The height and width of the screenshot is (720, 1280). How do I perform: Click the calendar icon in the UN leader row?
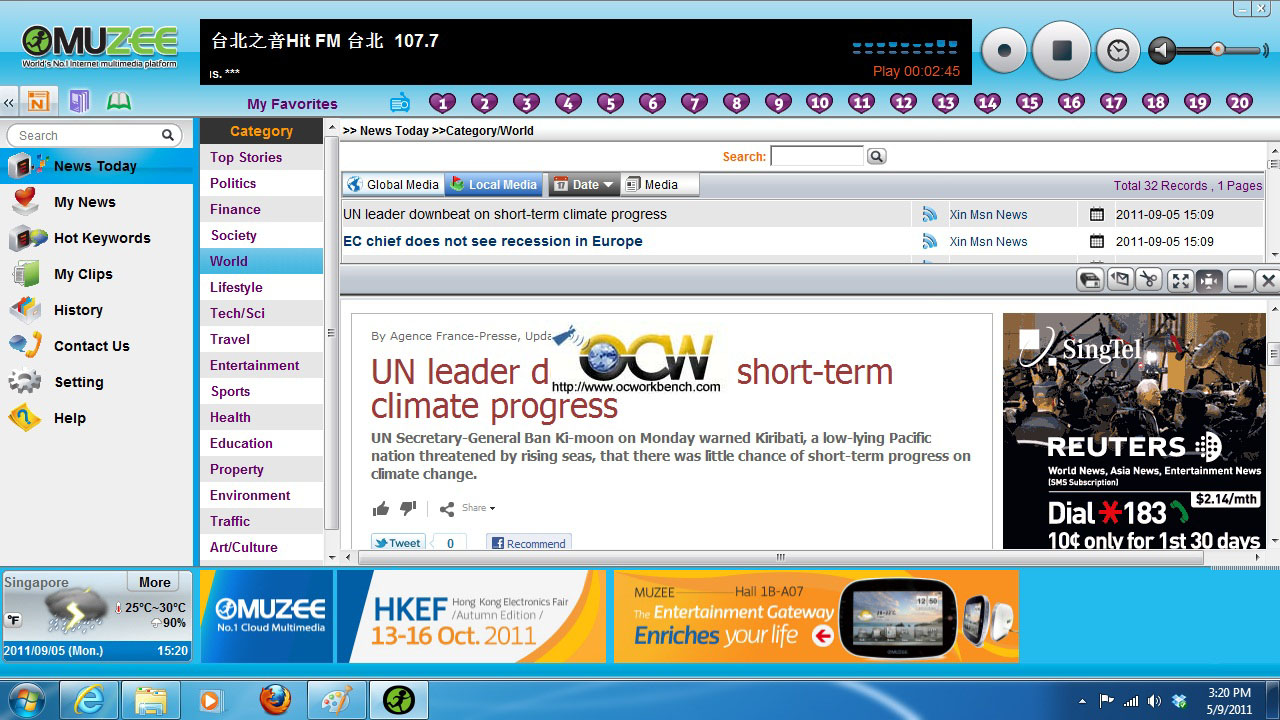pyautogui.click(x=1096, y=214)
